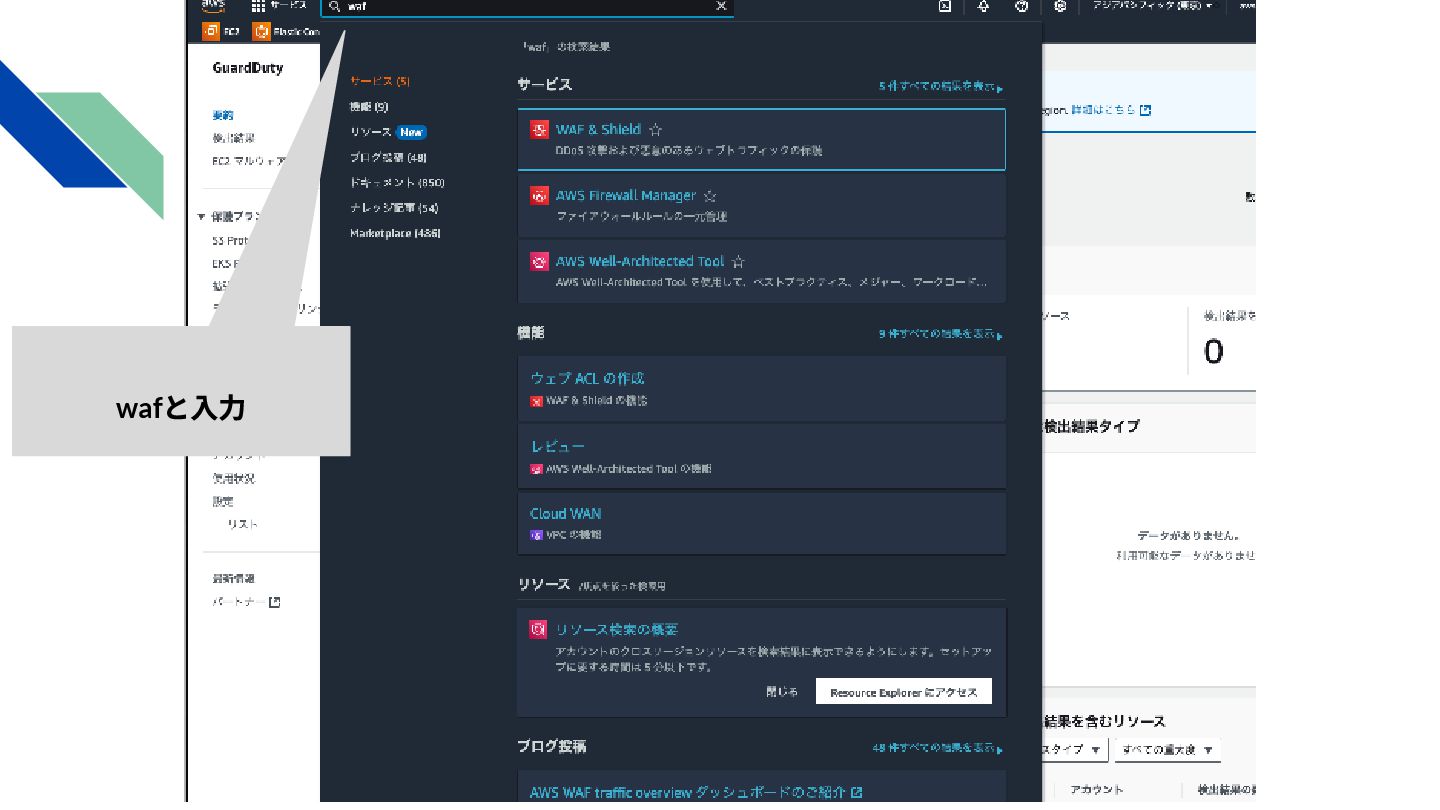Dismiss resource card with 閉じる
This screenshot has width=1440, height=810.
[782, 692]
